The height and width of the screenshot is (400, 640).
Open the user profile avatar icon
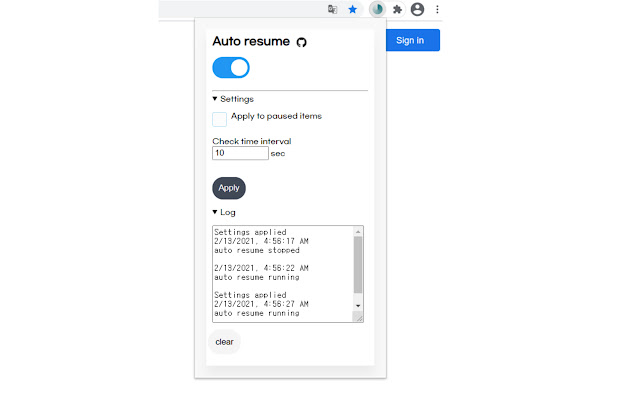417,9
